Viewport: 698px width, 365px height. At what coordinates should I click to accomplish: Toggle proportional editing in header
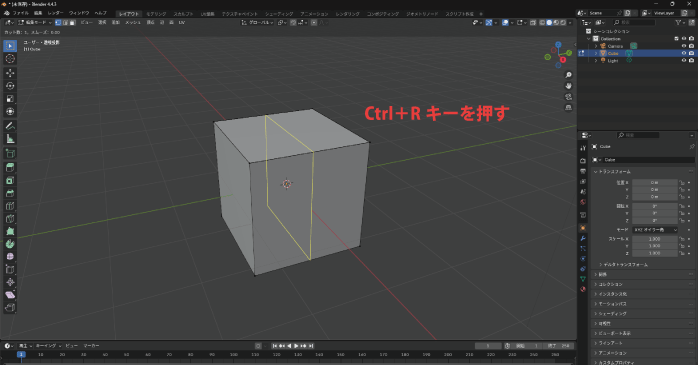[x=314, y=22]
